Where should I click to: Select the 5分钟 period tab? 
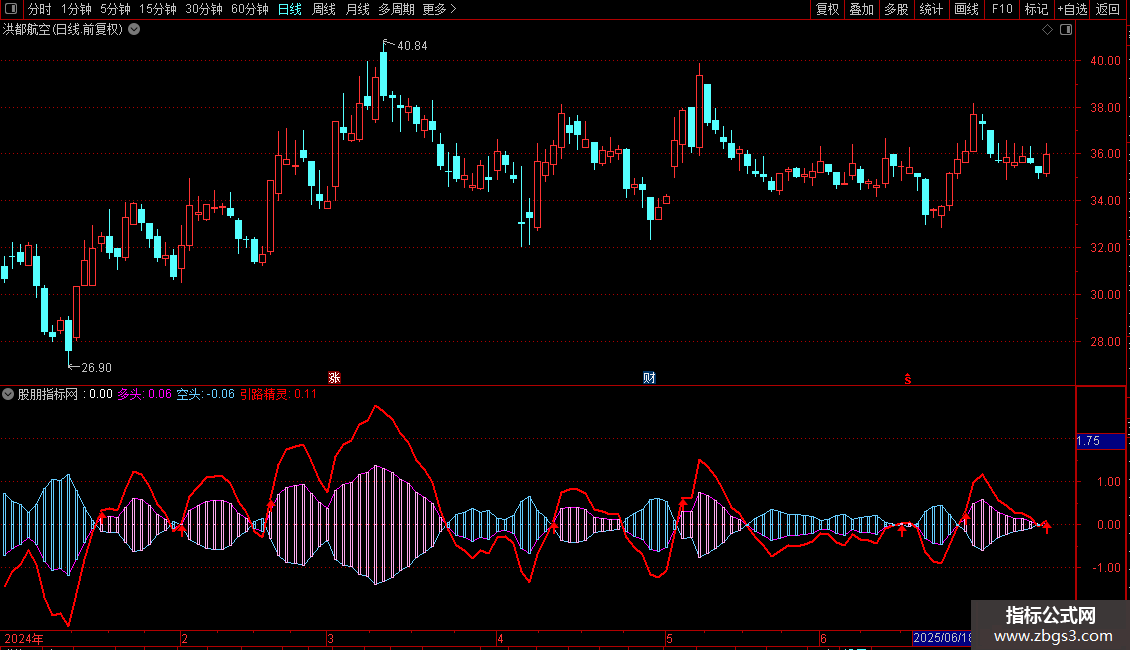(x=115, y=9)
